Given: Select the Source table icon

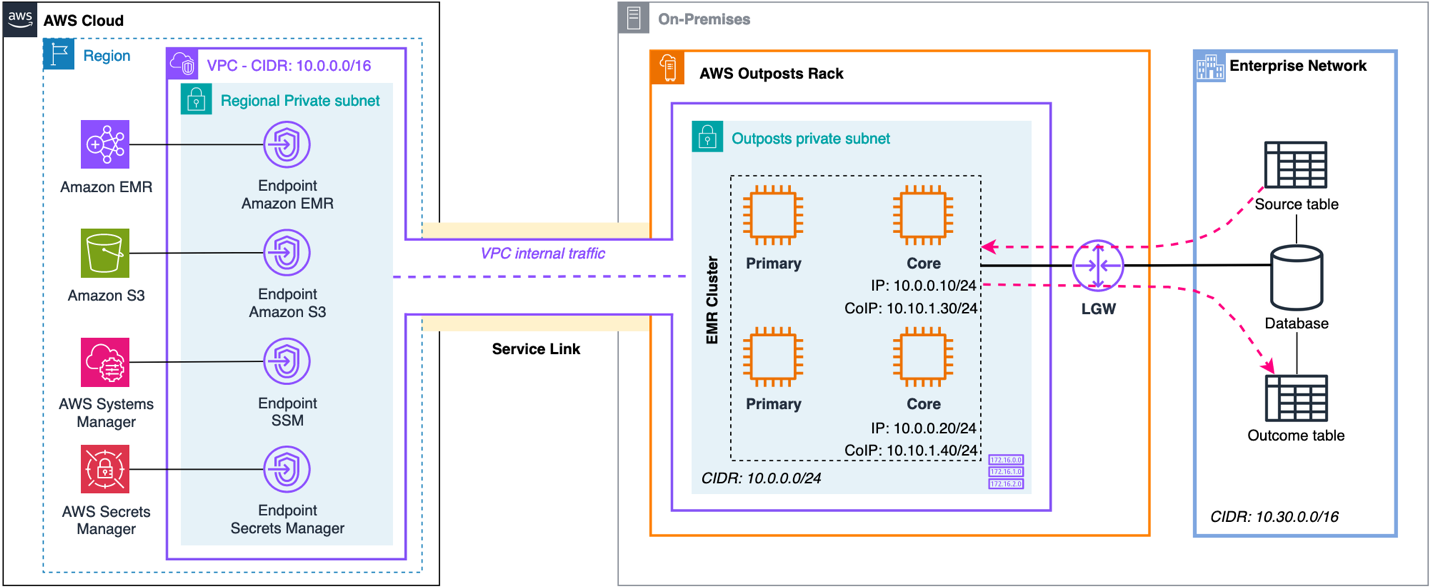Looking at the screenshot, I should [x=1296, y=166].
